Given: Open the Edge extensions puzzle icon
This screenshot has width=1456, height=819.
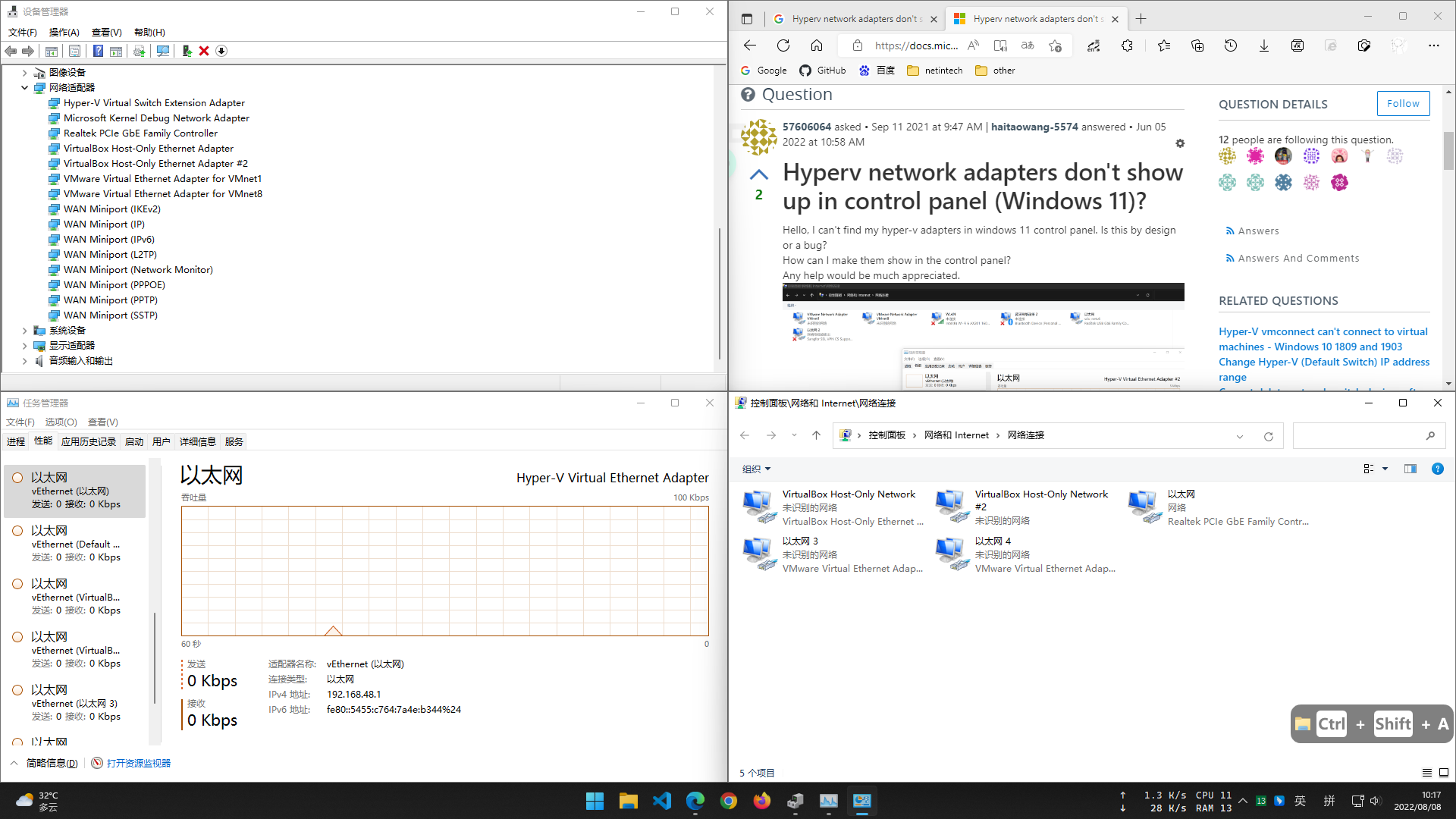Looking at the screenshot, I should tap(1127, 45).
